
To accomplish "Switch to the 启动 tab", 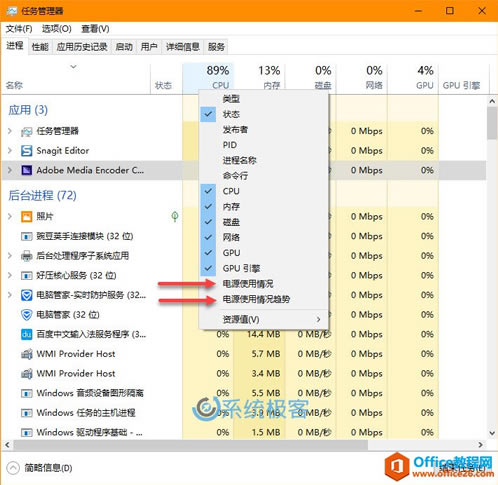I will click(124, 47).
